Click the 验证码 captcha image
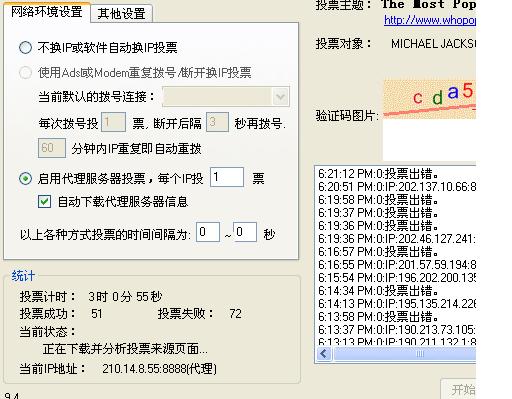 tap(430, 99)
